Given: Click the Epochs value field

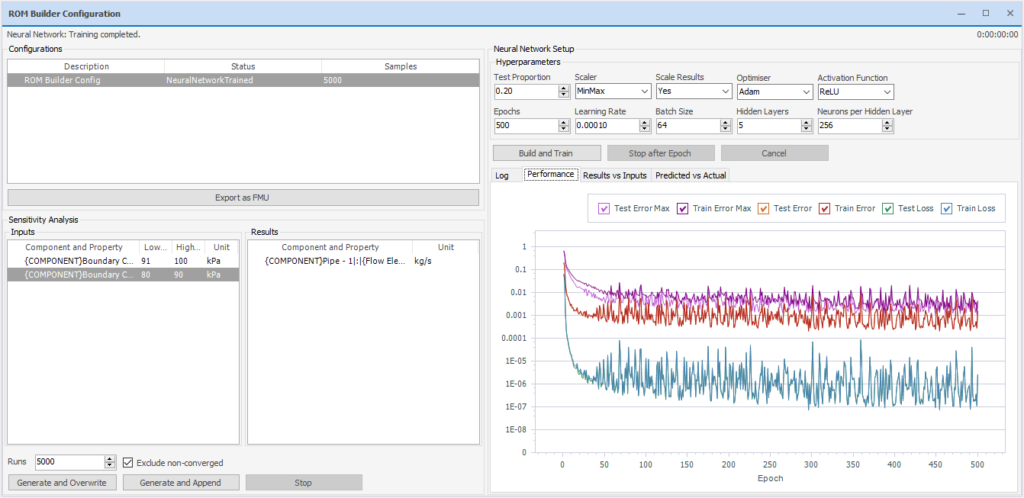Looking at the screenshot, I should click(x=526, y=125).
